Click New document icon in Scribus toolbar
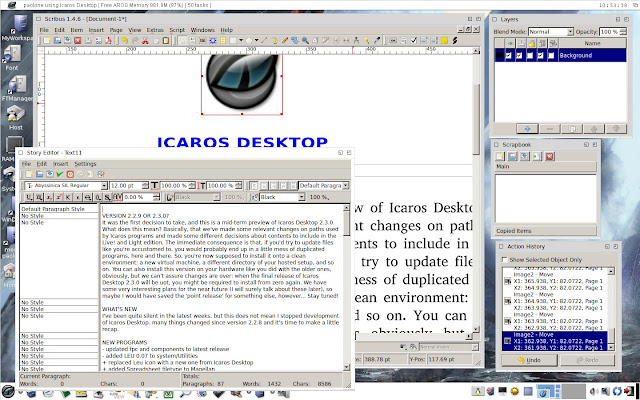 pos(47,40)
